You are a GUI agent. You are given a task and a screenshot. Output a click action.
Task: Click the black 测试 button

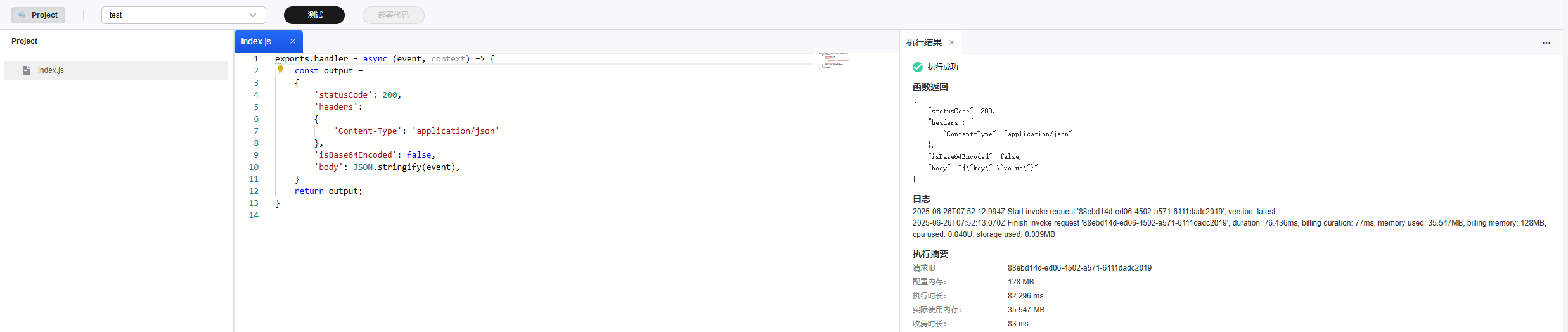(x=314, y=15)
